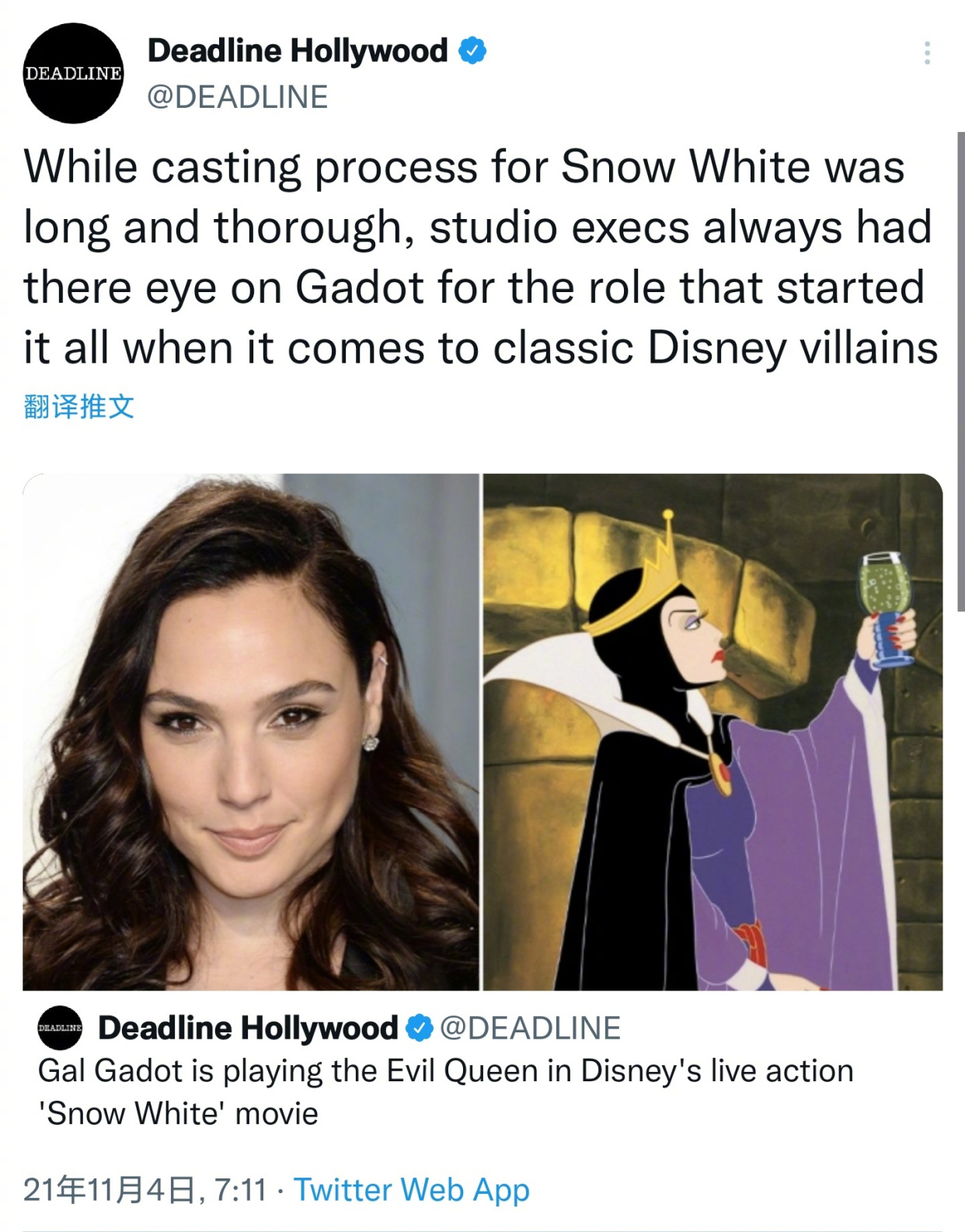This screenshot has height=1232, width=965.
Task: Select the @DEADLINE handle in the quoted tweet
Action: pos(531,1028)
